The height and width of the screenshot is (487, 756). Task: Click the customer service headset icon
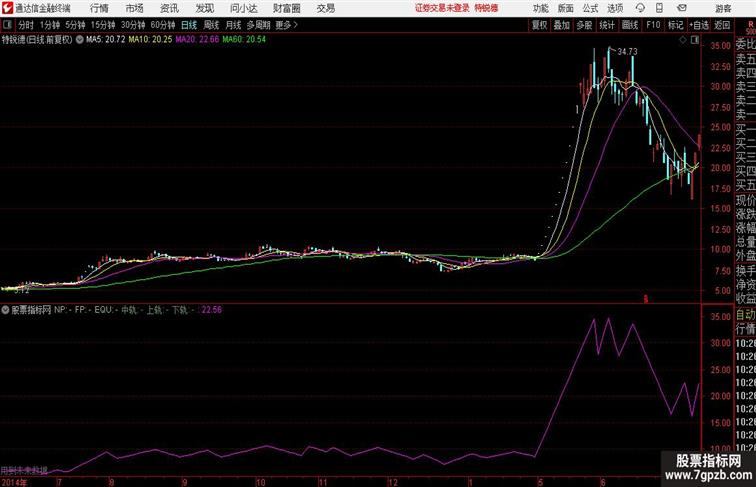[x=640, y=8]
